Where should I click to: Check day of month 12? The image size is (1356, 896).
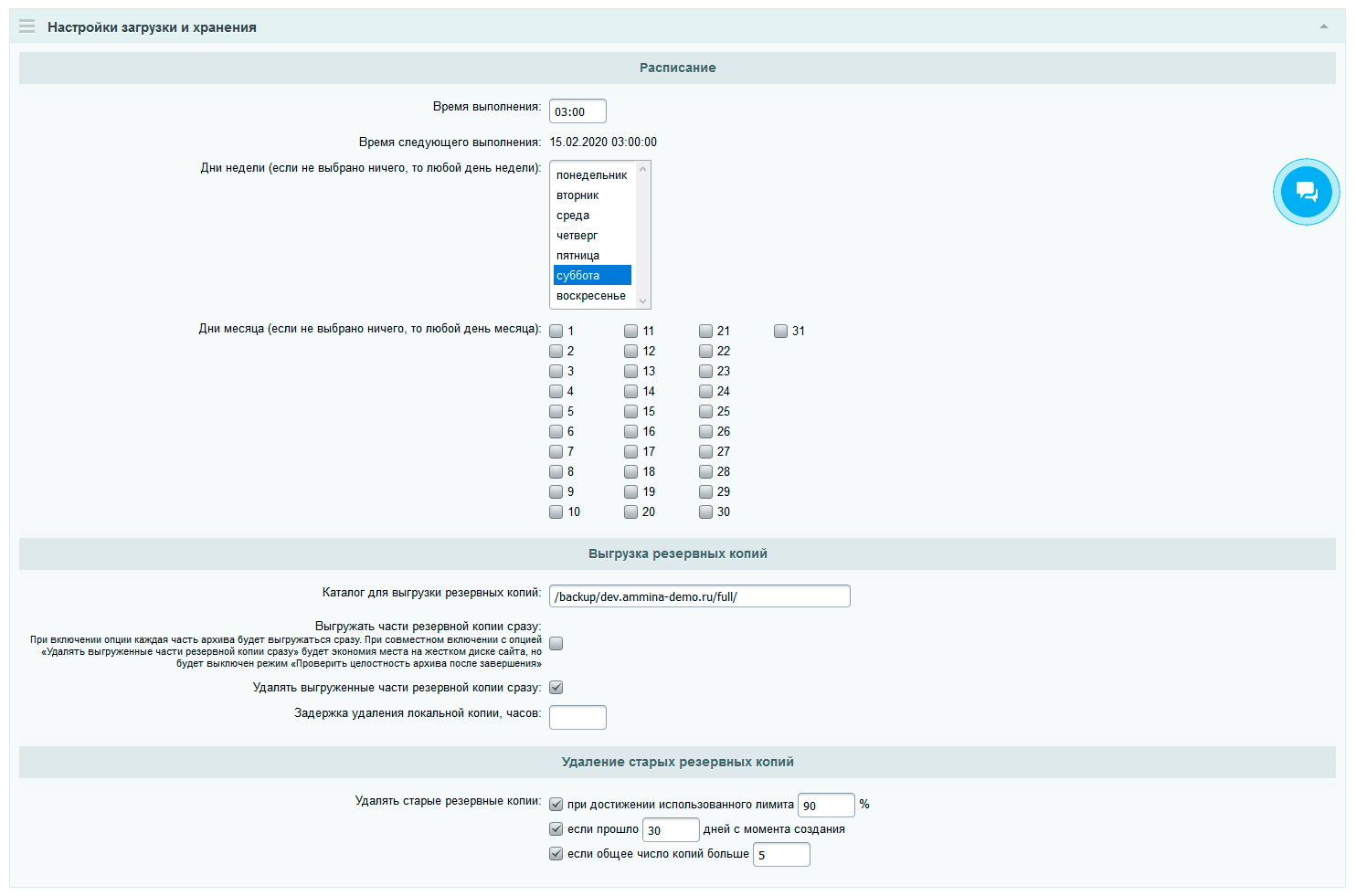pos(630,351)
